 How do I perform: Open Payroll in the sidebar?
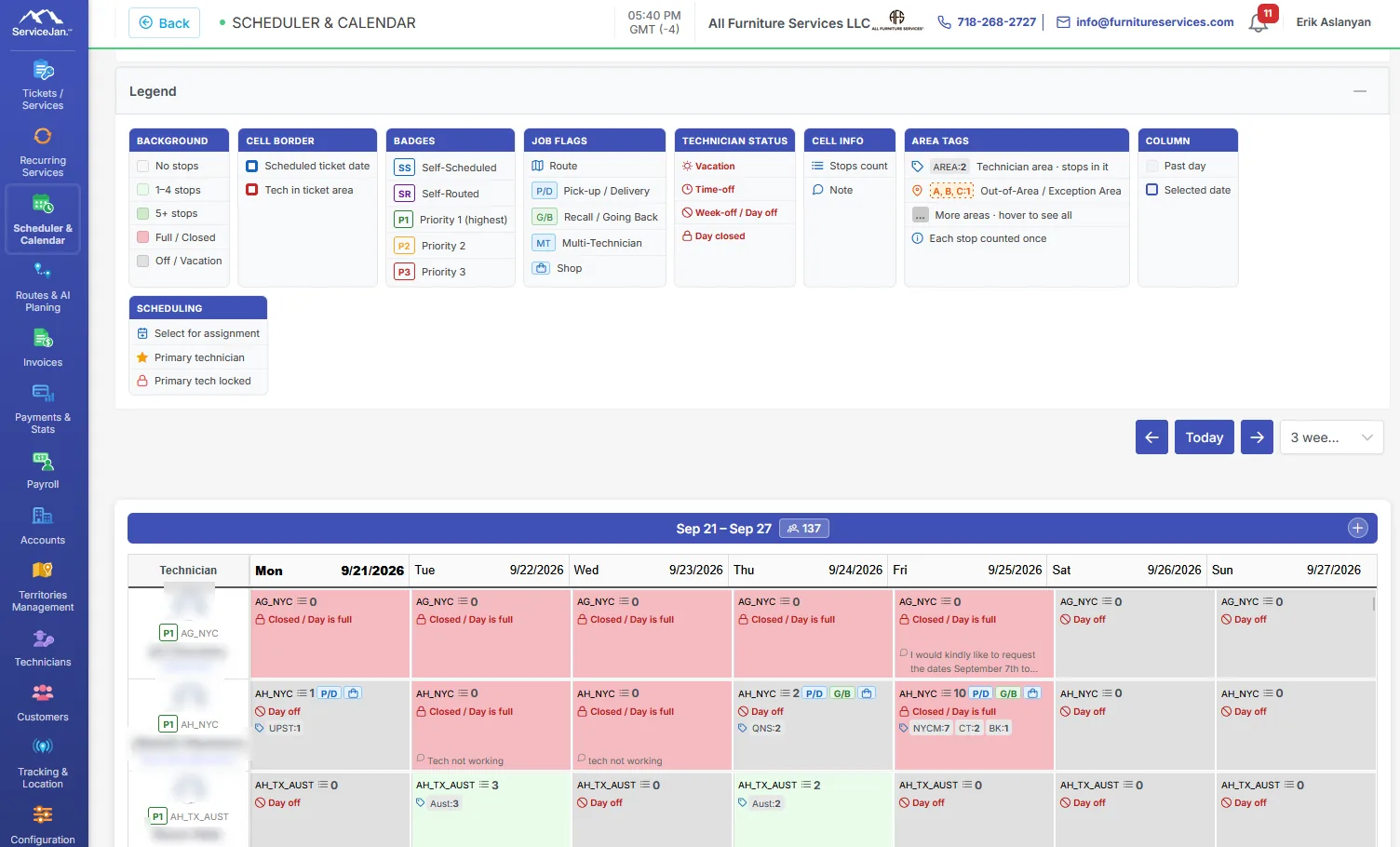(43, 470)
